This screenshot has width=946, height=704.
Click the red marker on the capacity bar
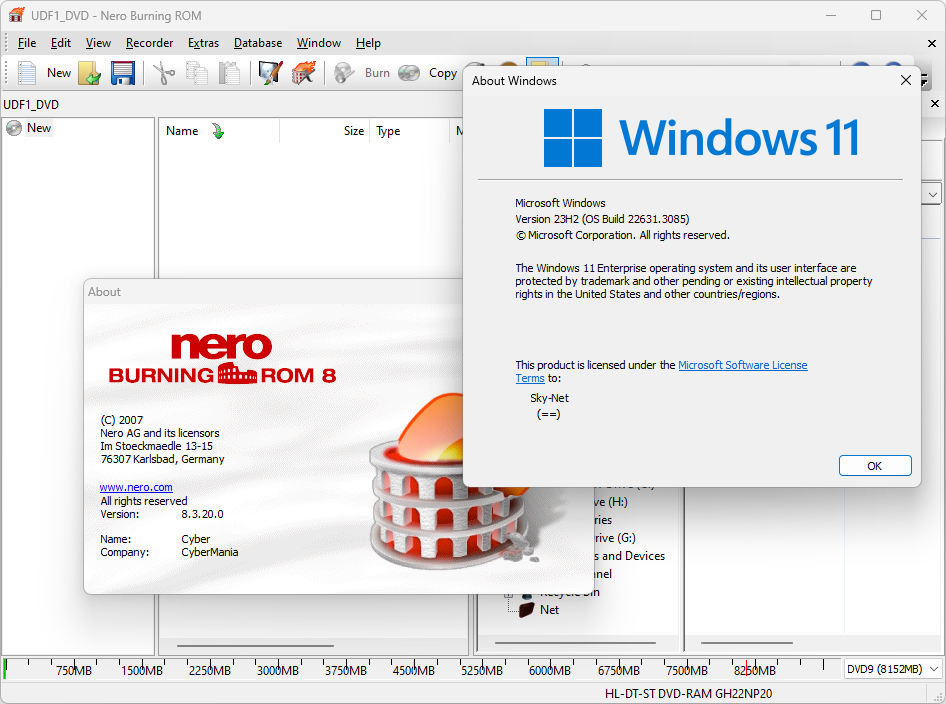[746, 668]
